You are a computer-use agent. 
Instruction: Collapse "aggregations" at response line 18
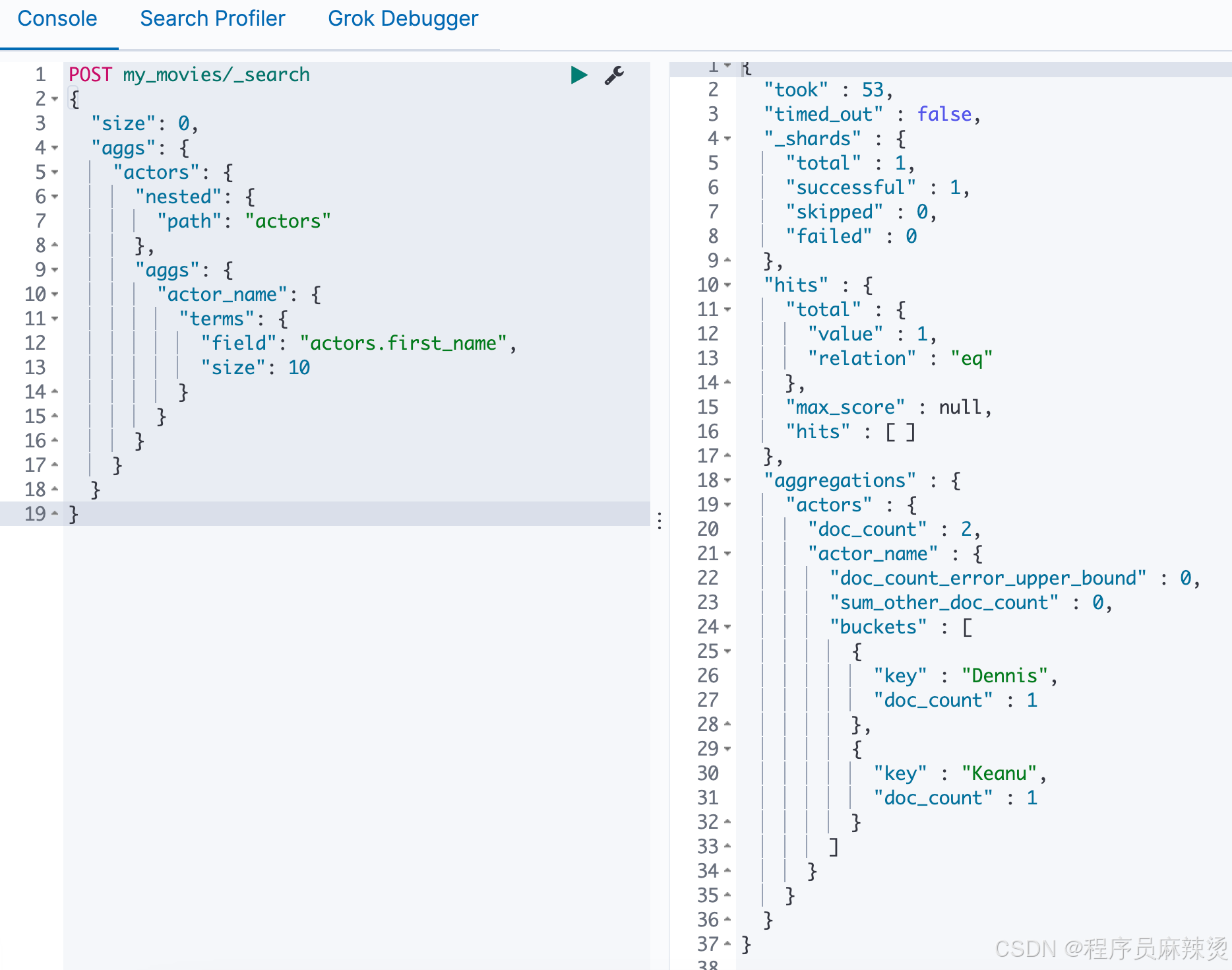(x=728, y=480)
